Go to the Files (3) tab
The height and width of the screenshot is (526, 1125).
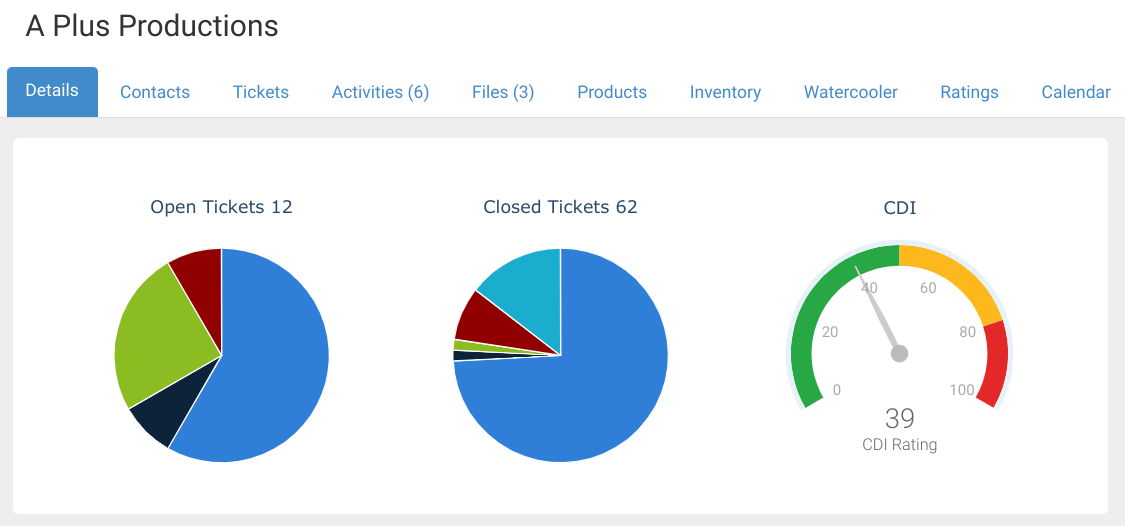pos(503,92)
